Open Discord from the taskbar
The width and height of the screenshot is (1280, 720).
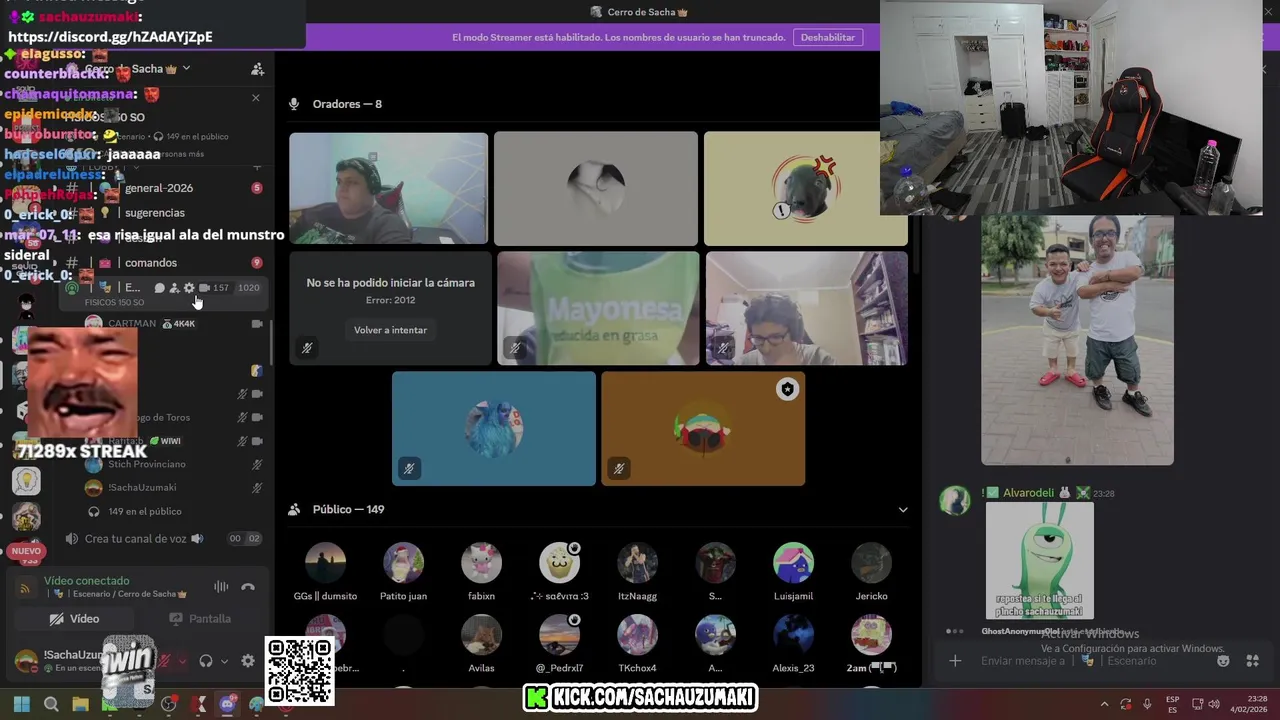pos(227,704)
